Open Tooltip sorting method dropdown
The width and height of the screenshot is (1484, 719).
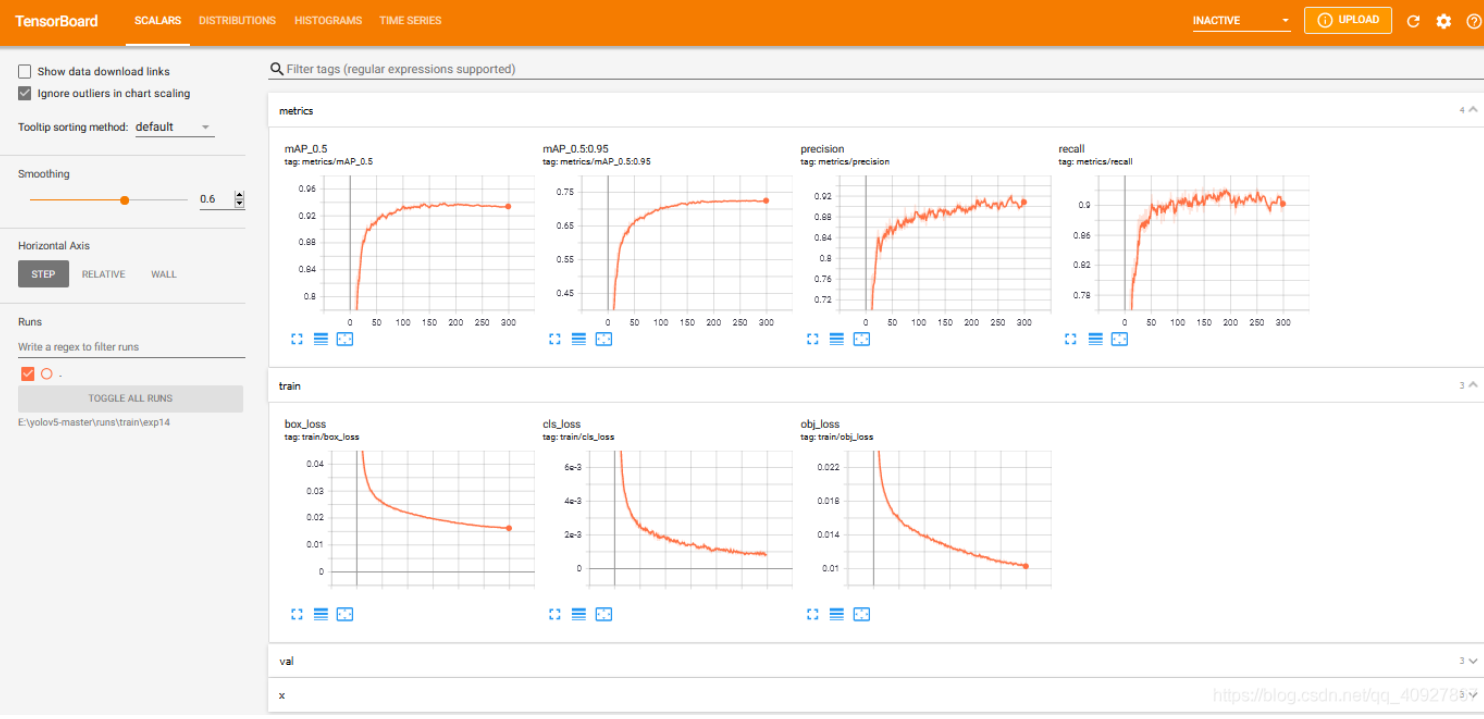tap(174, 127)
